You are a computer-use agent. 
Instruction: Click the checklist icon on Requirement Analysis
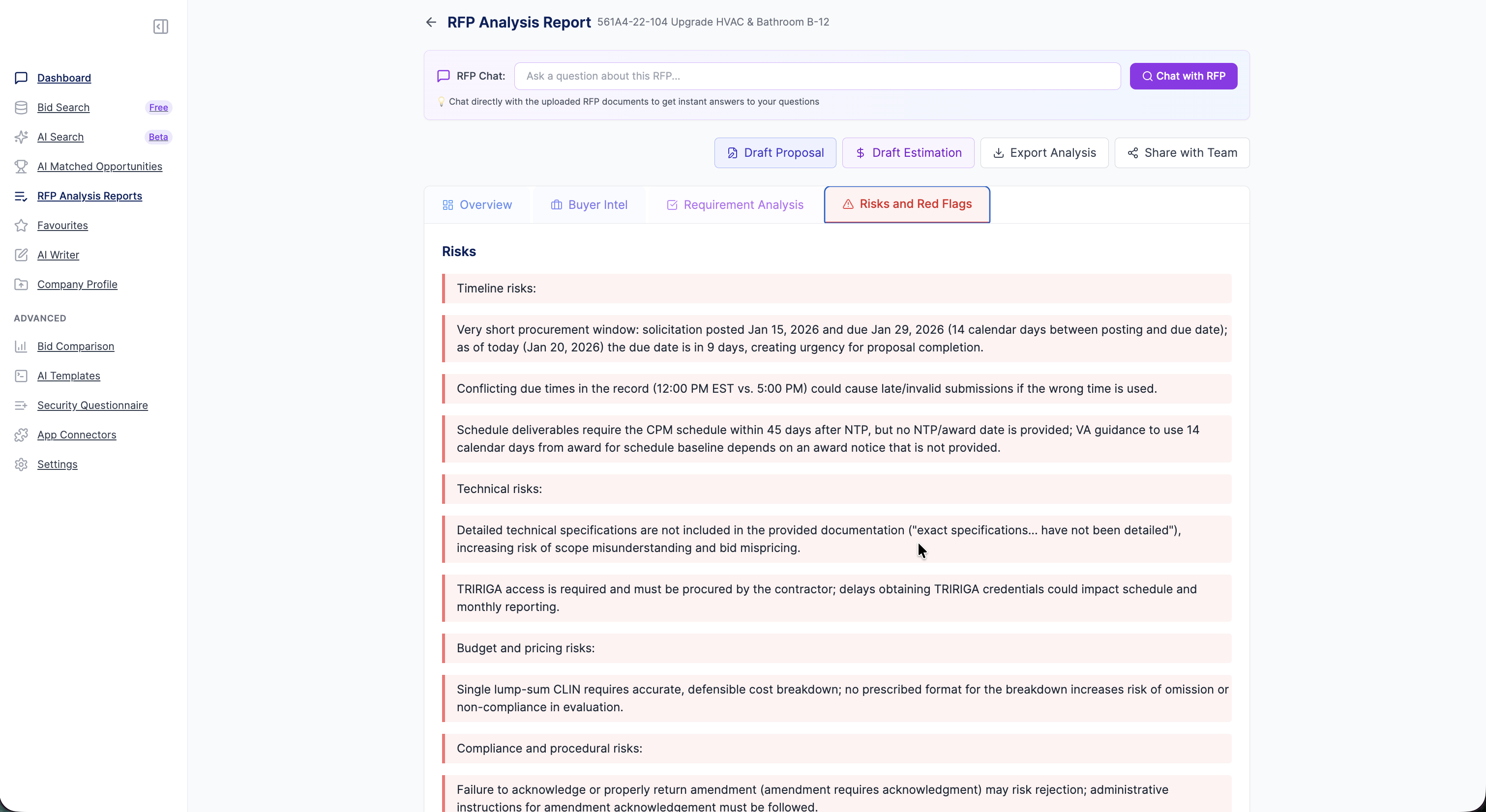coord(672,205)
